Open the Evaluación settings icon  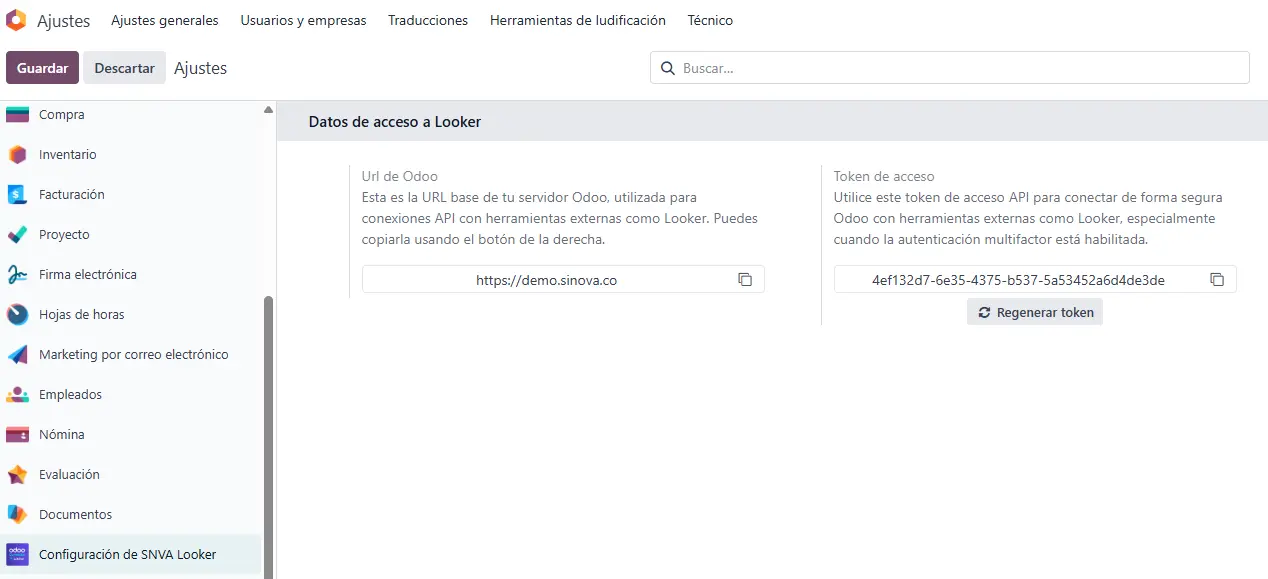pyautogui.click(x=17, y=475)
